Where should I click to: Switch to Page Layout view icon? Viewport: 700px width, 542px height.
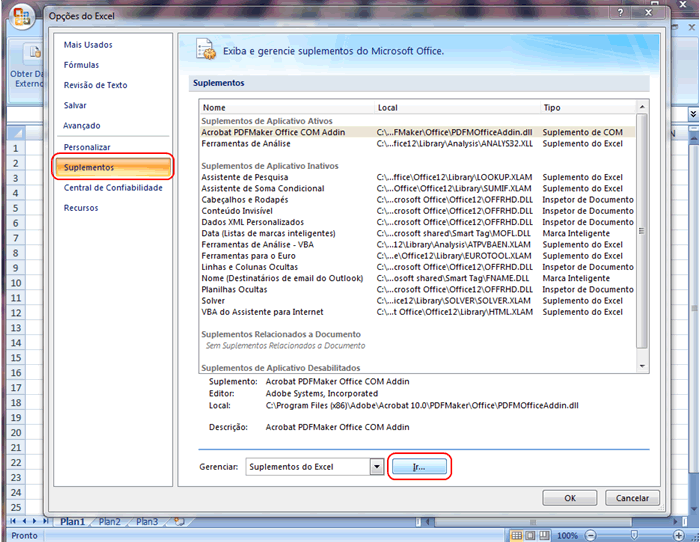point(530,535)
